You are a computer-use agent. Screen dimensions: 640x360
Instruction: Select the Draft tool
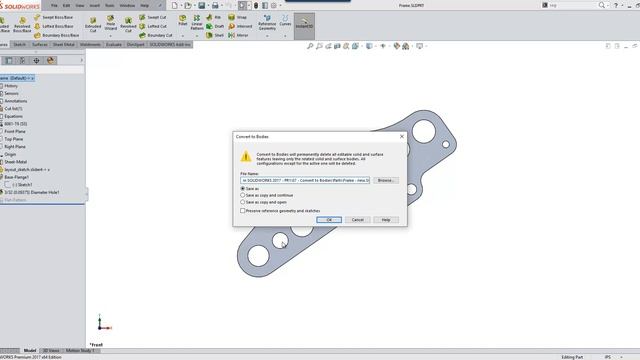coord(215,26)
